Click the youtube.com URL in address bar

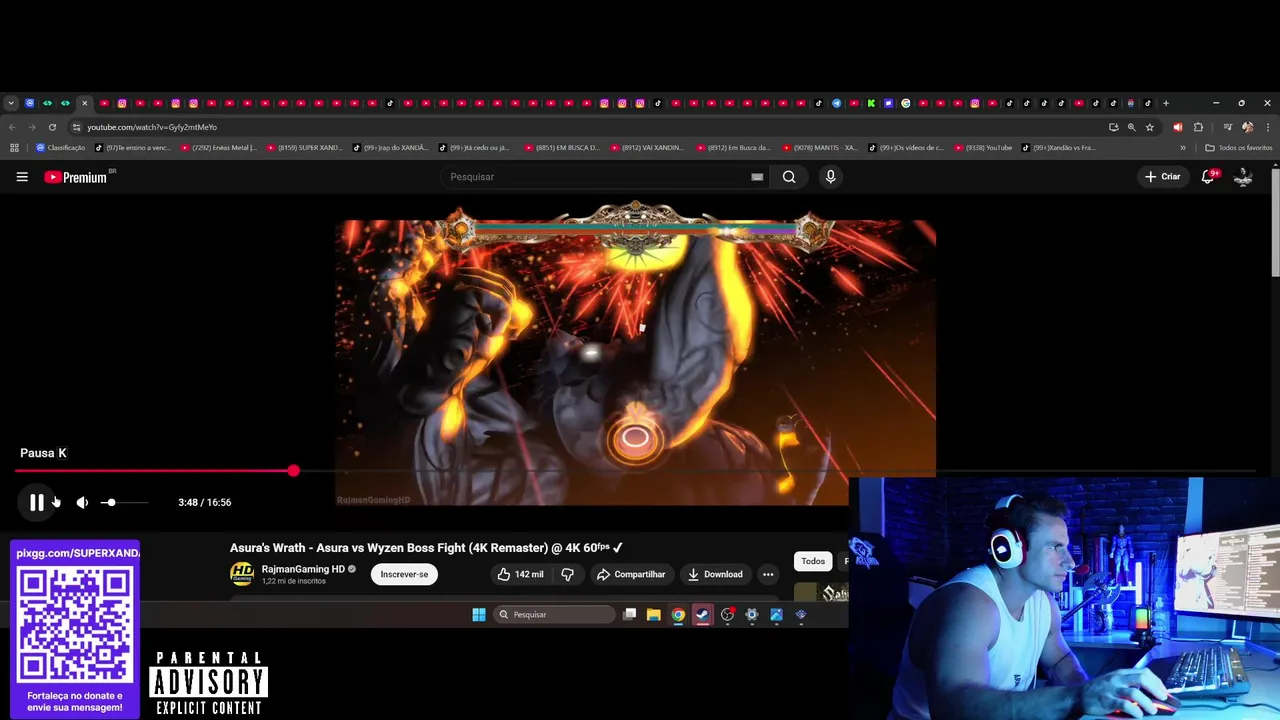152,127
